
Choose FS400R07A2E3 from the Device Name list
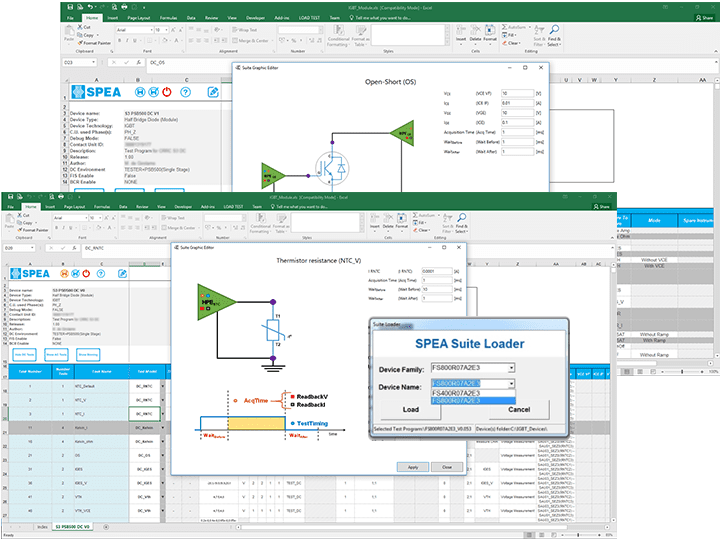473,393
